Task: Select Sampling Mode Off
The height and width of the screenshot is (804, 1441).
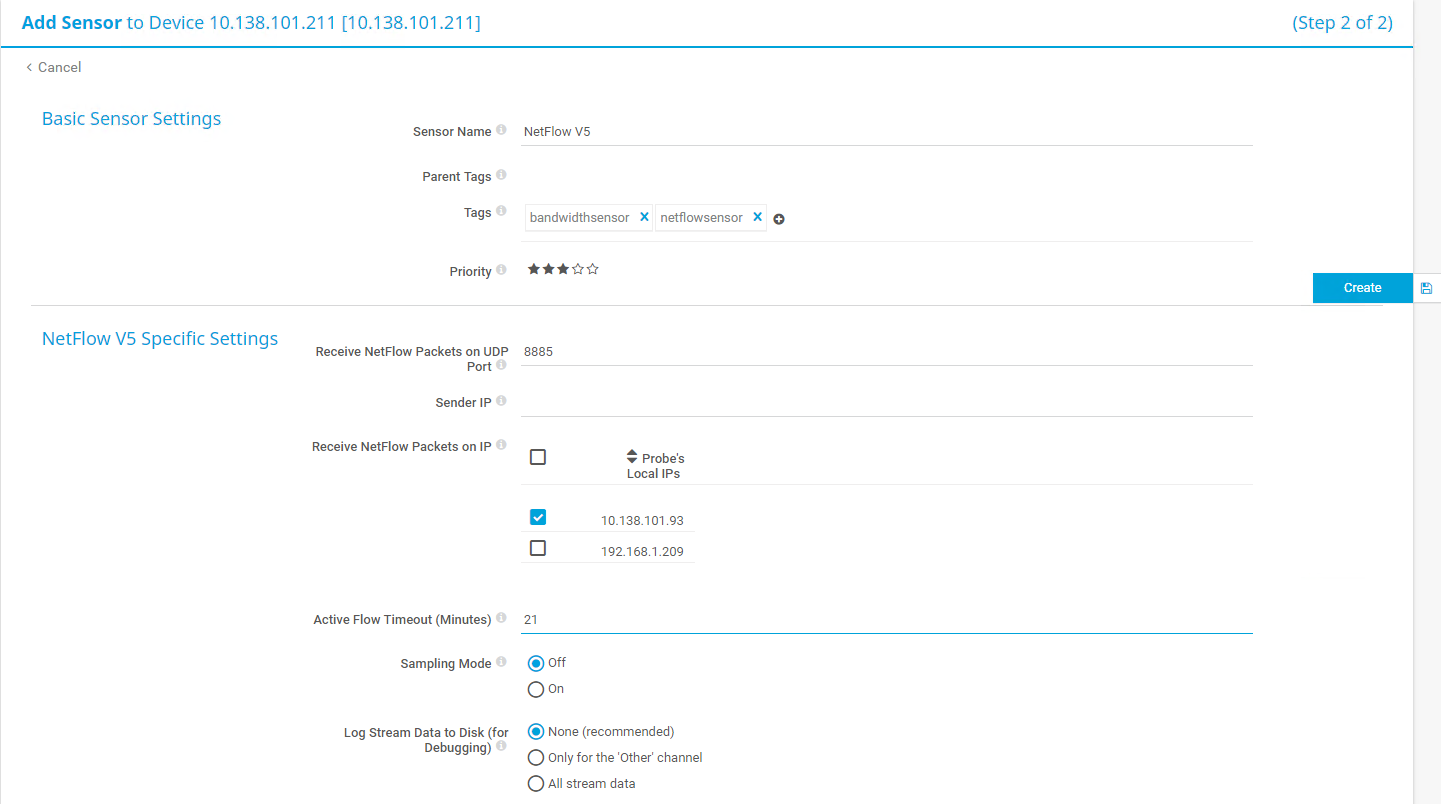Action: coord(536,663)
